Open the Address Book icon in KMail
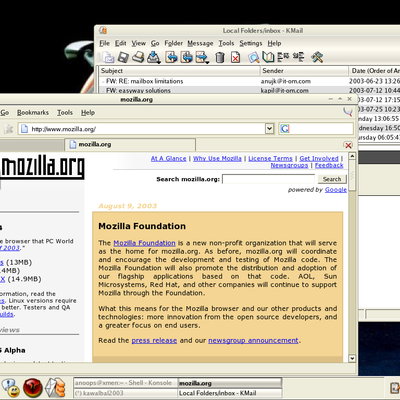Viewport: 400px width, 400px height. pyautogui.click(x=268, y=57)
